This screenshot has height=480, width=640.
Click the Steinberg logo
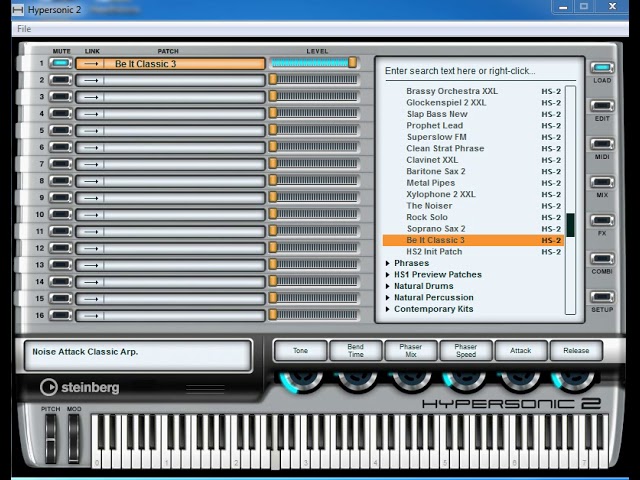(80, 387)
